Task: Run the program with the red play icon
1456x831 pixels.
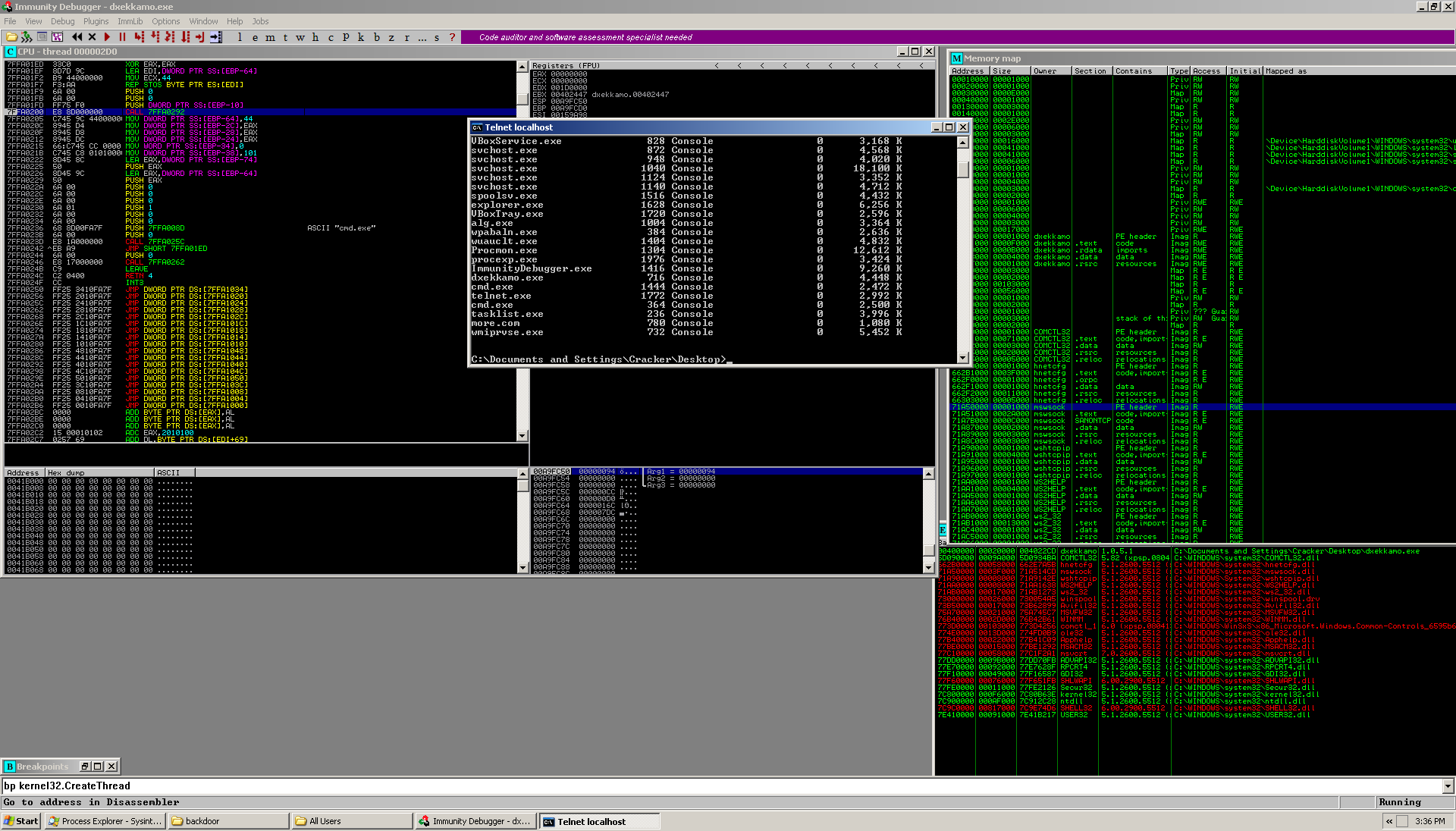Action: click(x=107, y=36)
